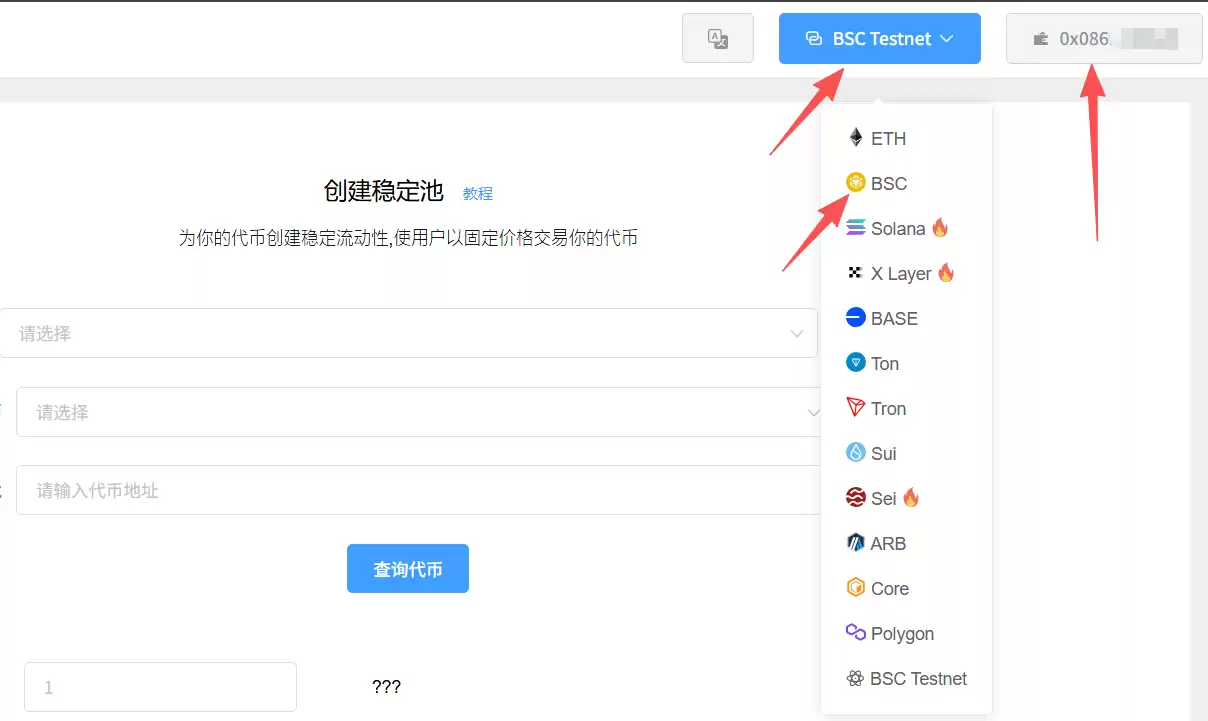
Task: Select the ARB network icon
Action: coord(856,542)
